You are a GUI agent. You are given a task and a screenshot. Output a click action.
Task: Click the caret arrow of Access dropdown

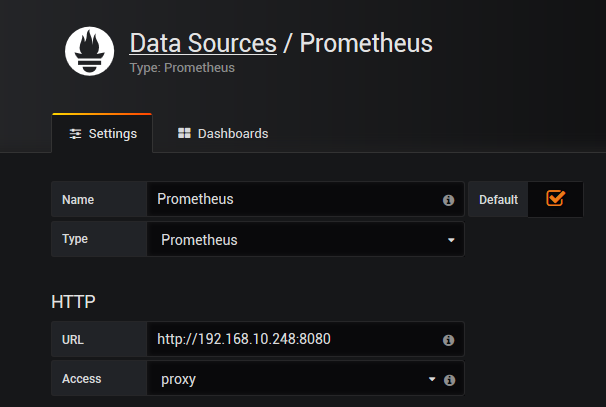(x=432, y=379)
